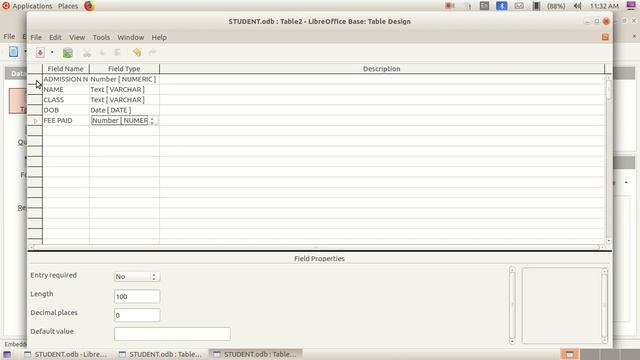This screenshot has height=360, width=640.
Task: Click the red recording indicator icon in top panel
Action: point(450,6)
